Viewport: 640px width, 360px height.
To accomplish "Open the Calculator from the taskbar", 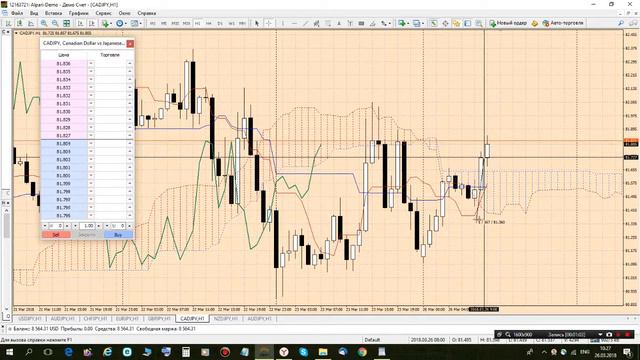I will click(x=186, y=352).
